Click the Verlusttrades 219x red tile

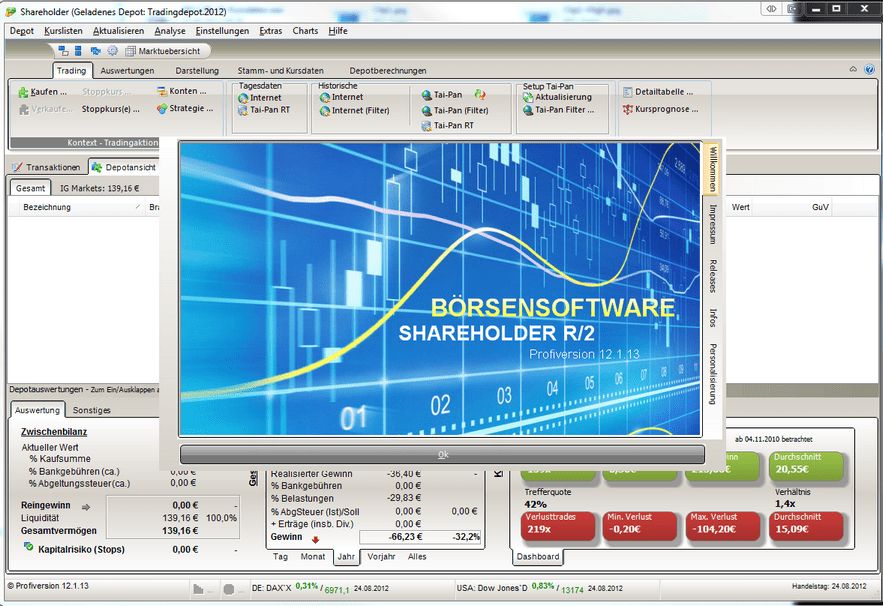tap(558, 525)
